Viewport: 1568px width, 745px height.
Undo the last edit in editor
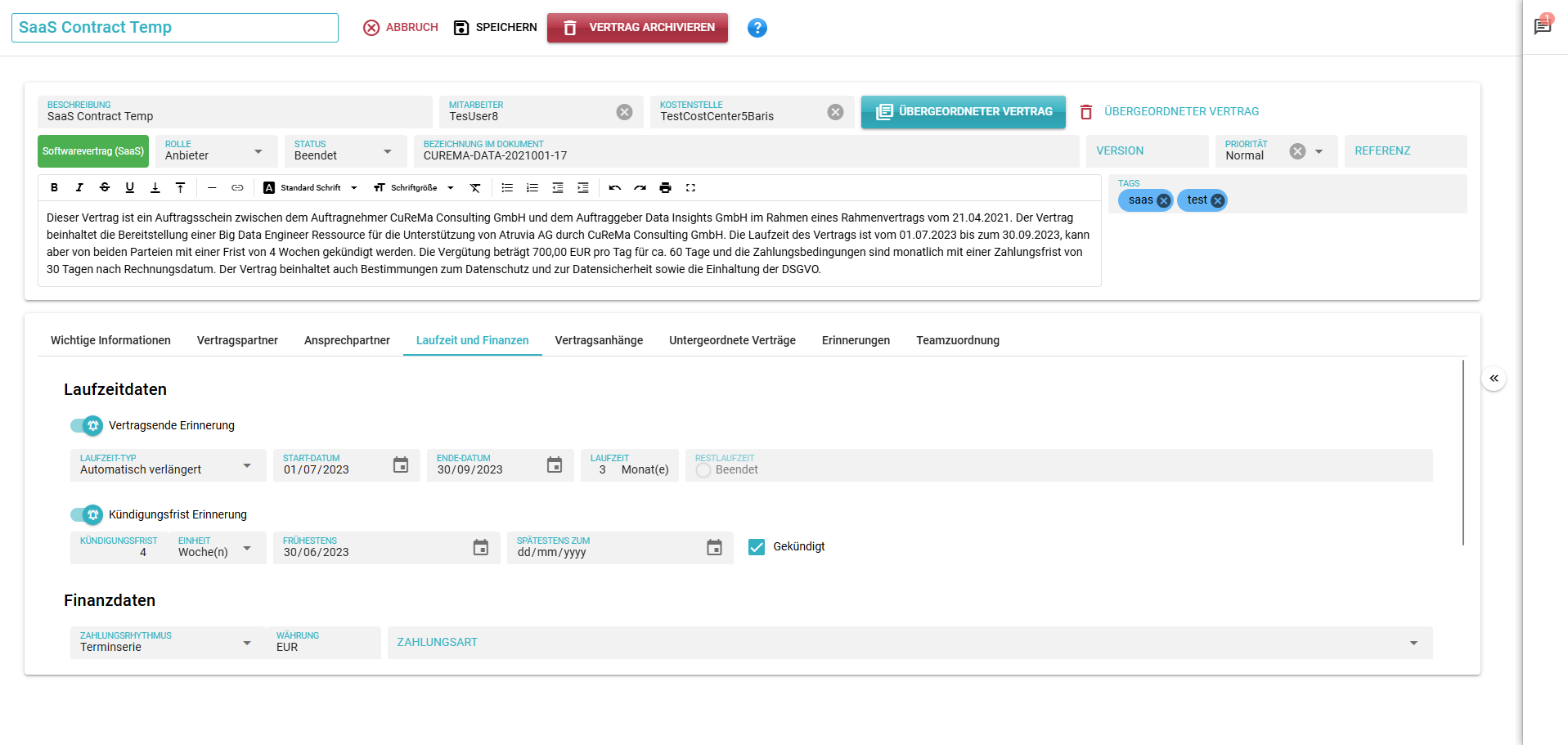coord(614,188)
